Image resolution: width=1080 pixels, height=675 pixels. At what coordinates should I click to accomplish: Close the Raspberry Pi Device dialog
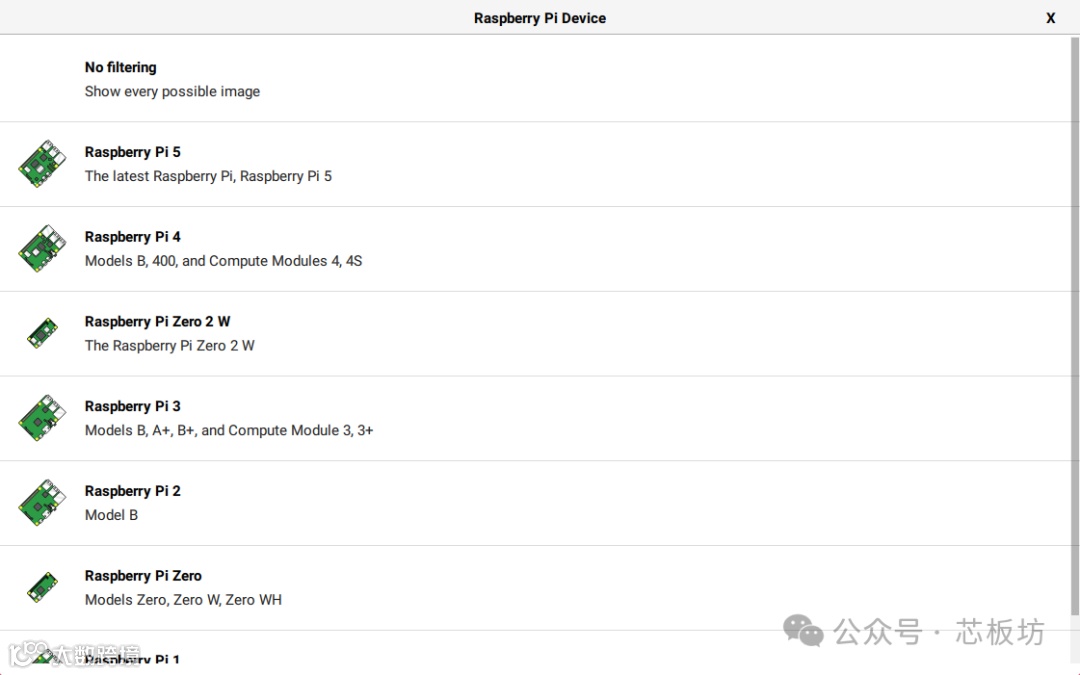click(x=1050, y=18)
